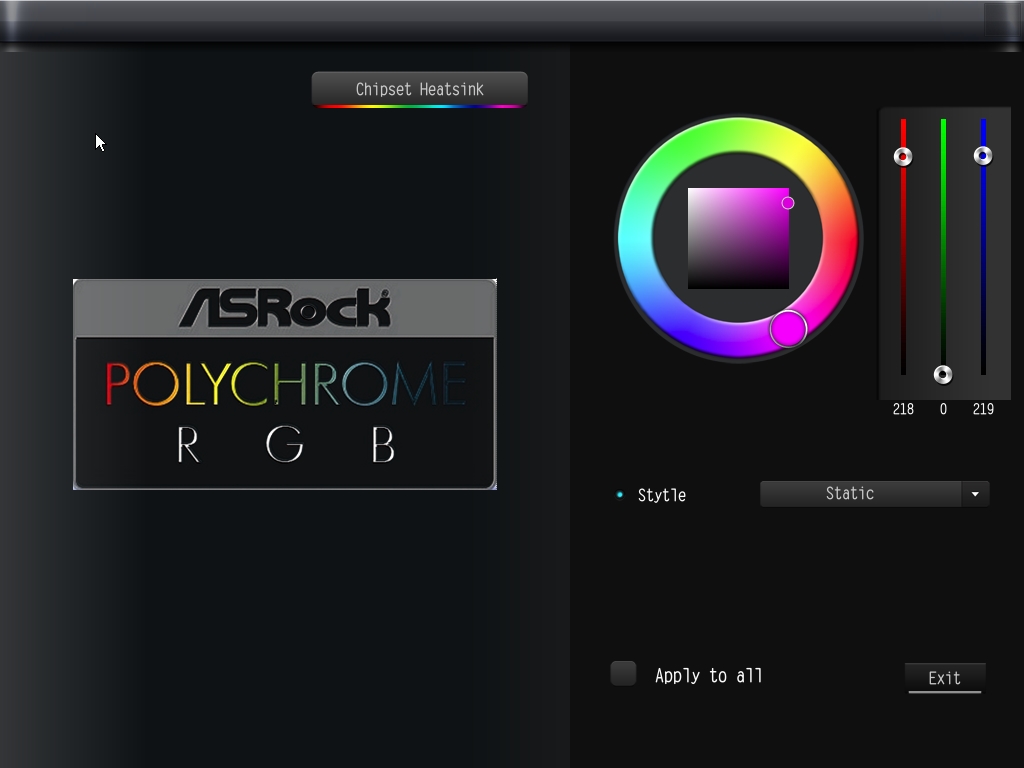Image resolution: width=1024 pixels, height=768 pixels.
Task: Click the Apply to all label
Action: click(709, 675)
